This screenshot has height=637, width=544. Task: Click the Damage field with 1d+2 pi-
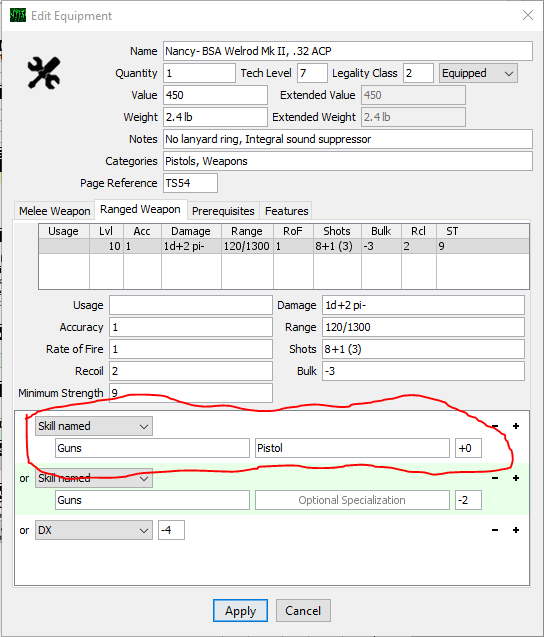[x=423, y=305]
